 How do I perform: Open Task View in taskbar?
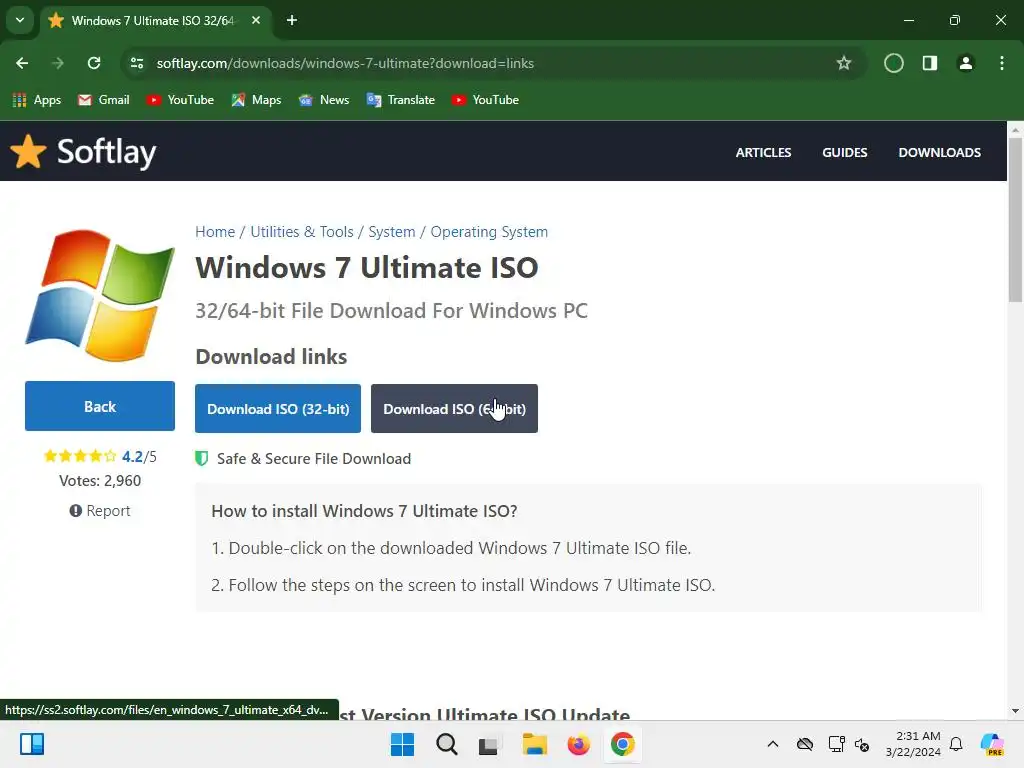pos(488,745)
